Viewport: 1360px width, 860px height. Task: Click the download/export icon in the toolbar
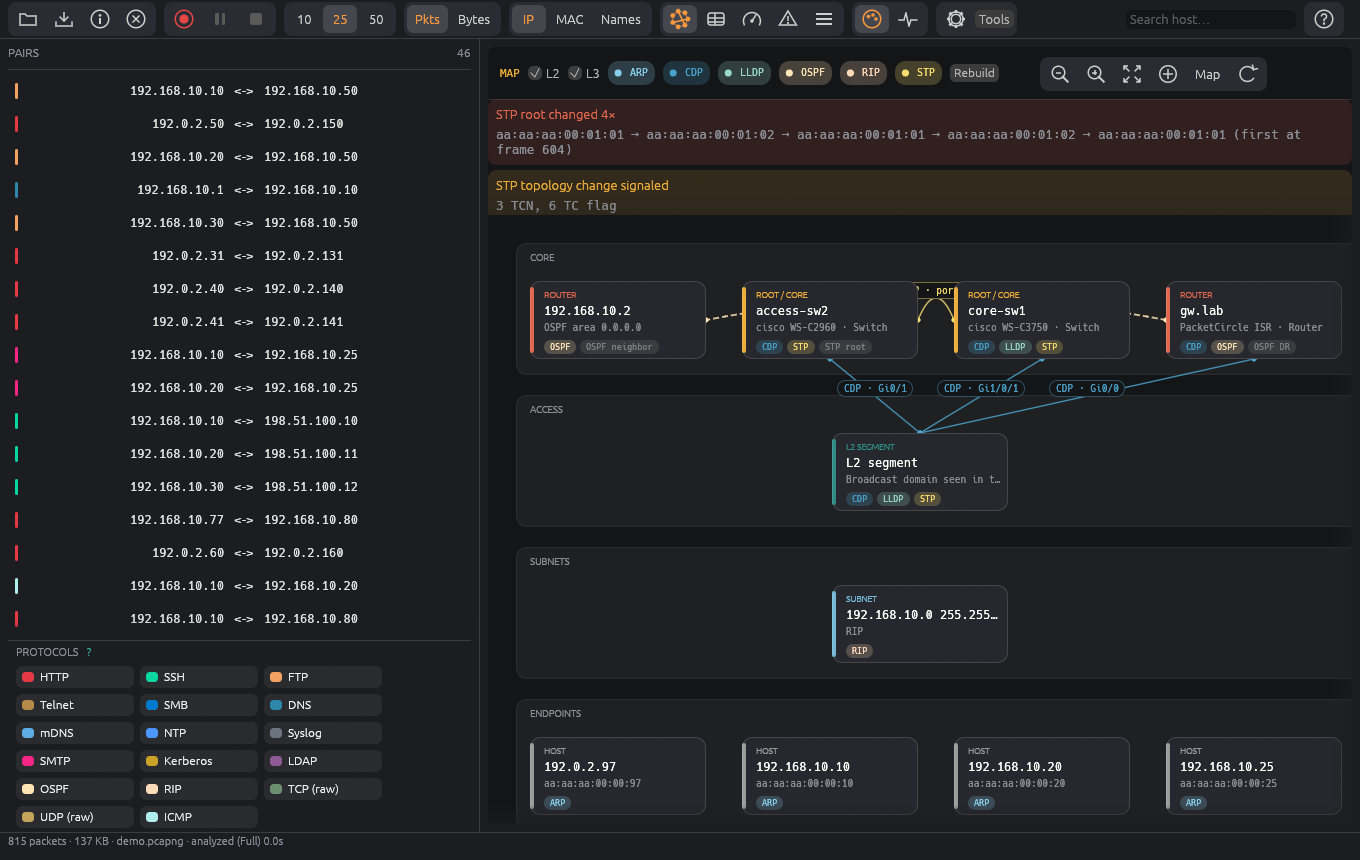[64, 19]
